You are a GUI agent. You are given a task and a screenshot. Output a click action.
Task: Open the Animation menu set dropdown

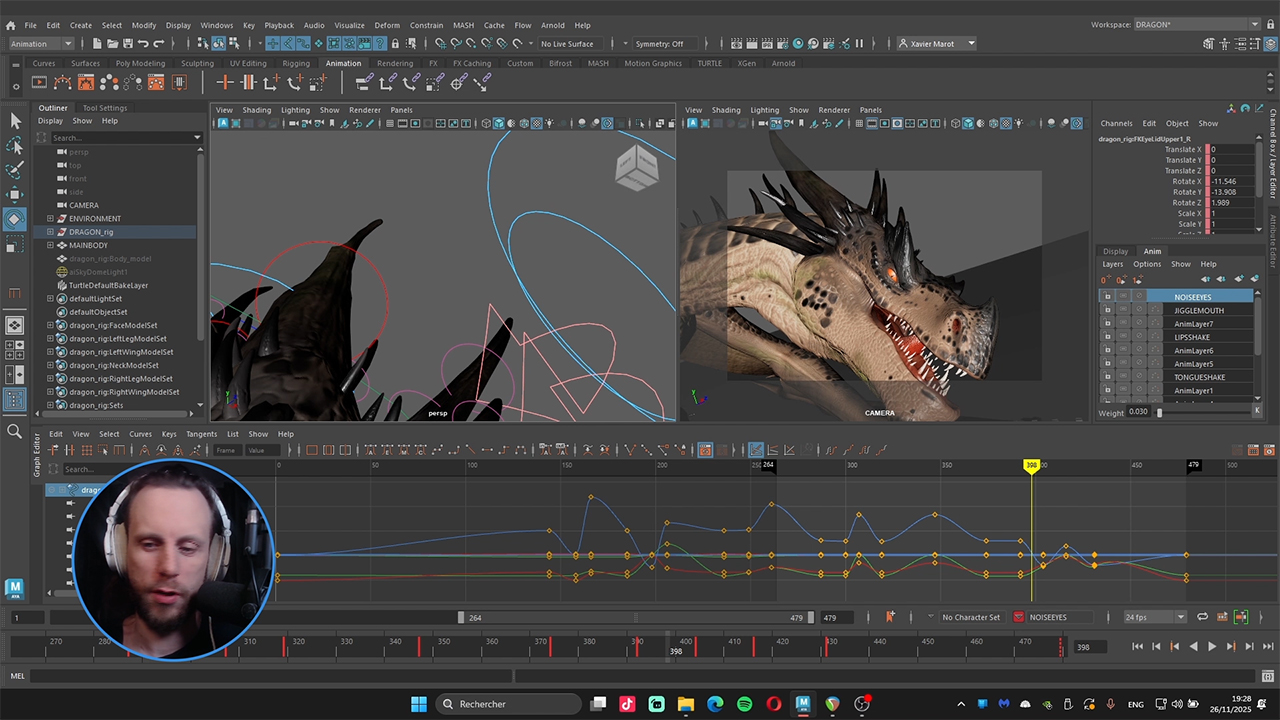pos(40,43)
